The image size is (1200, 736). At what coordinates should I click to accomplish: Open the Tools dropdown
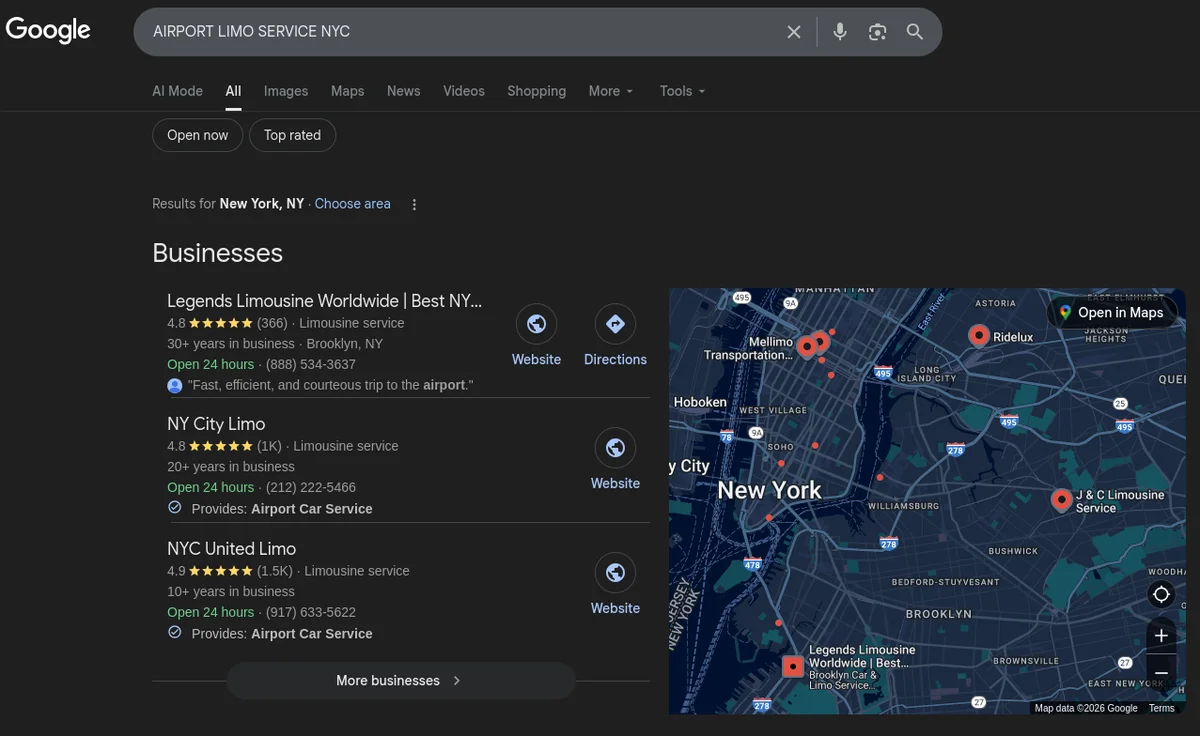tap(682, 91)
